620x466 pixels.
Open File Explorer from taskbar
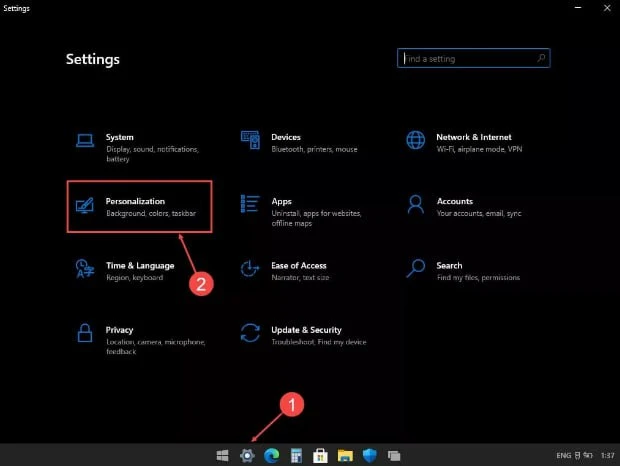tap(345, 455)
